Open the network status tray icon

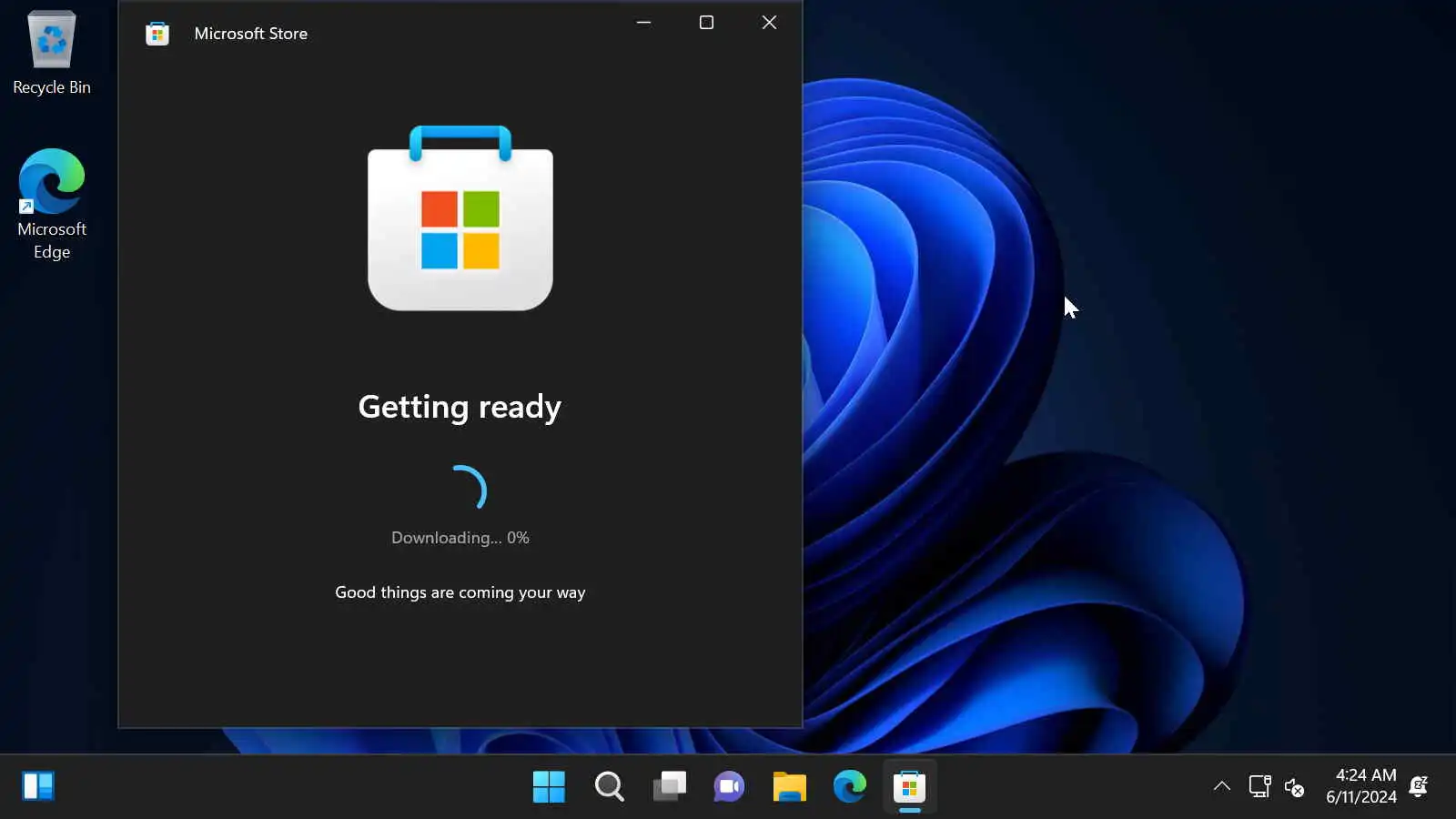[x=1259, y=786]
